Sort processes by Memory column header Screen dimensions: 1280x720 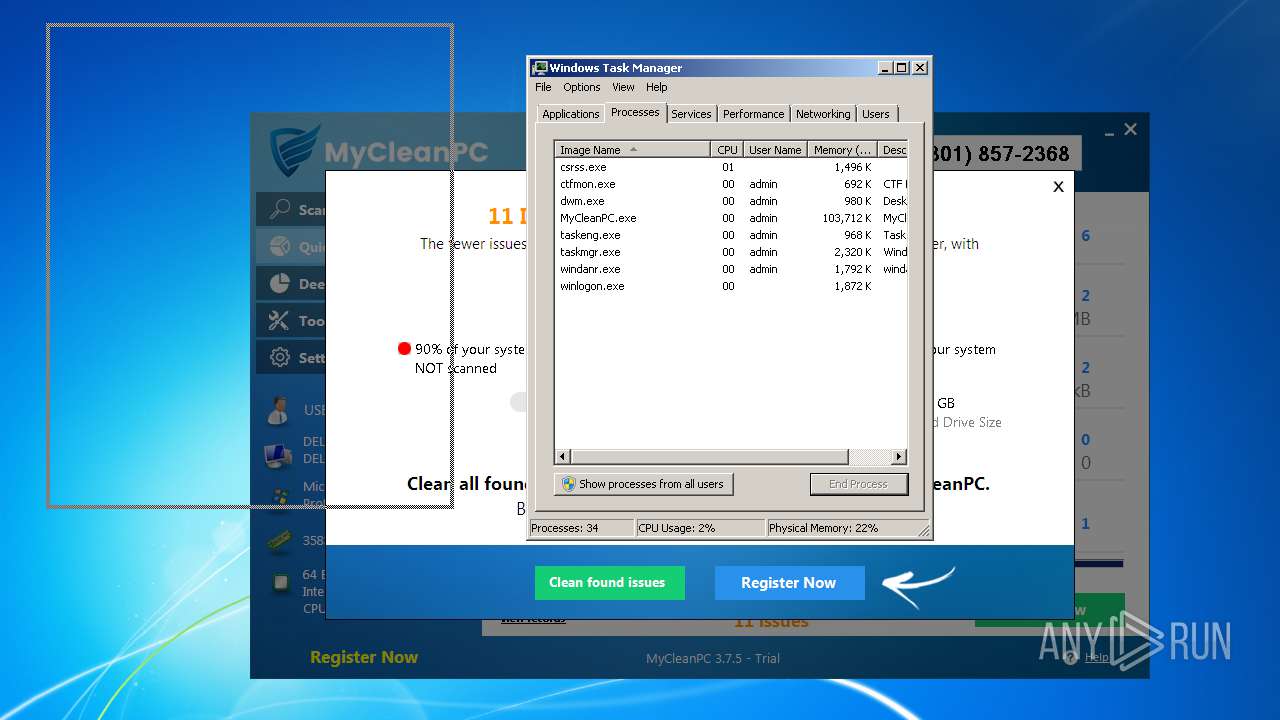point(843,150)
